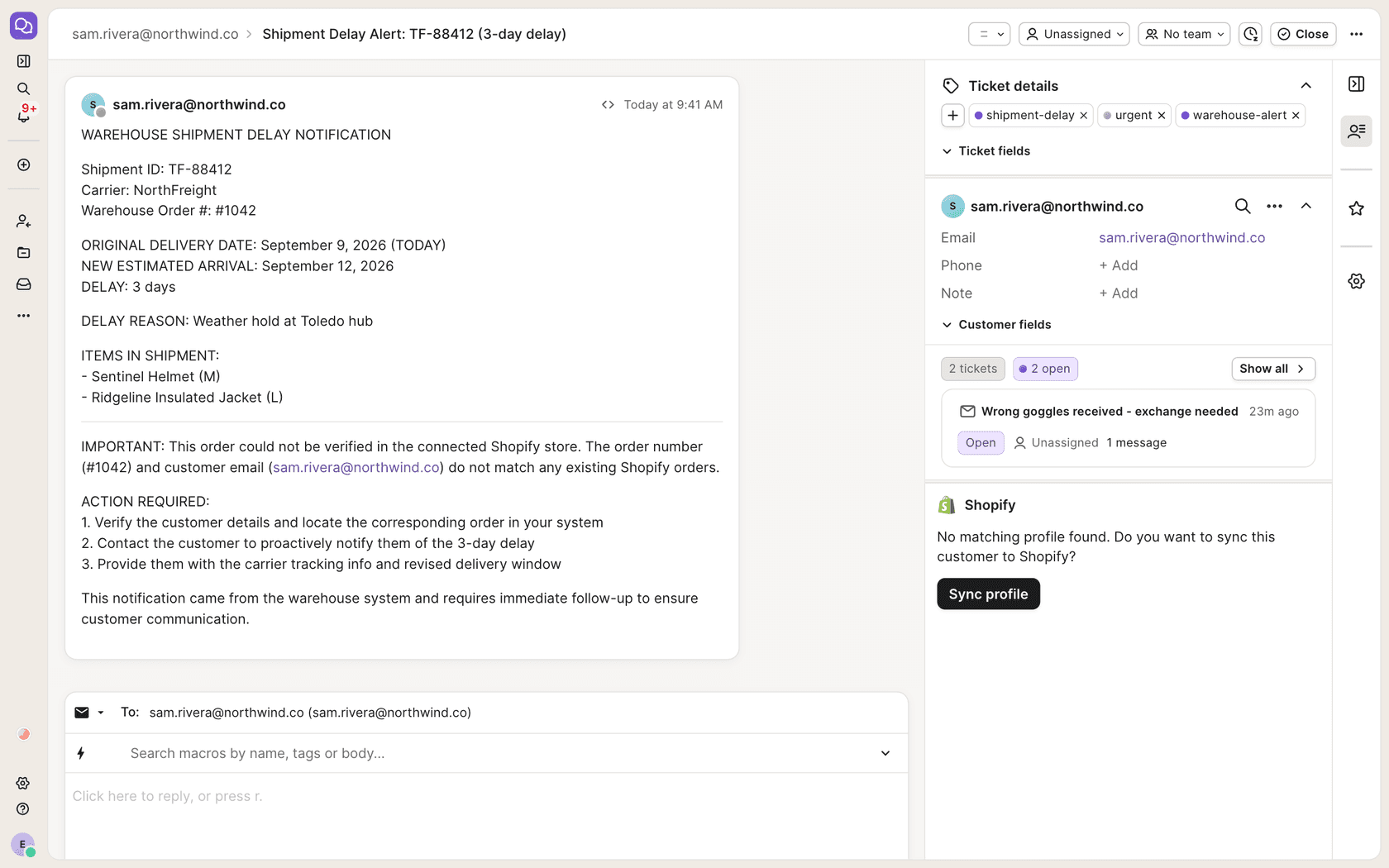Click the snooze ticket clock icon
Image resolution: width=1389 pixels, height=868 pixels.
coord(1250,34)
